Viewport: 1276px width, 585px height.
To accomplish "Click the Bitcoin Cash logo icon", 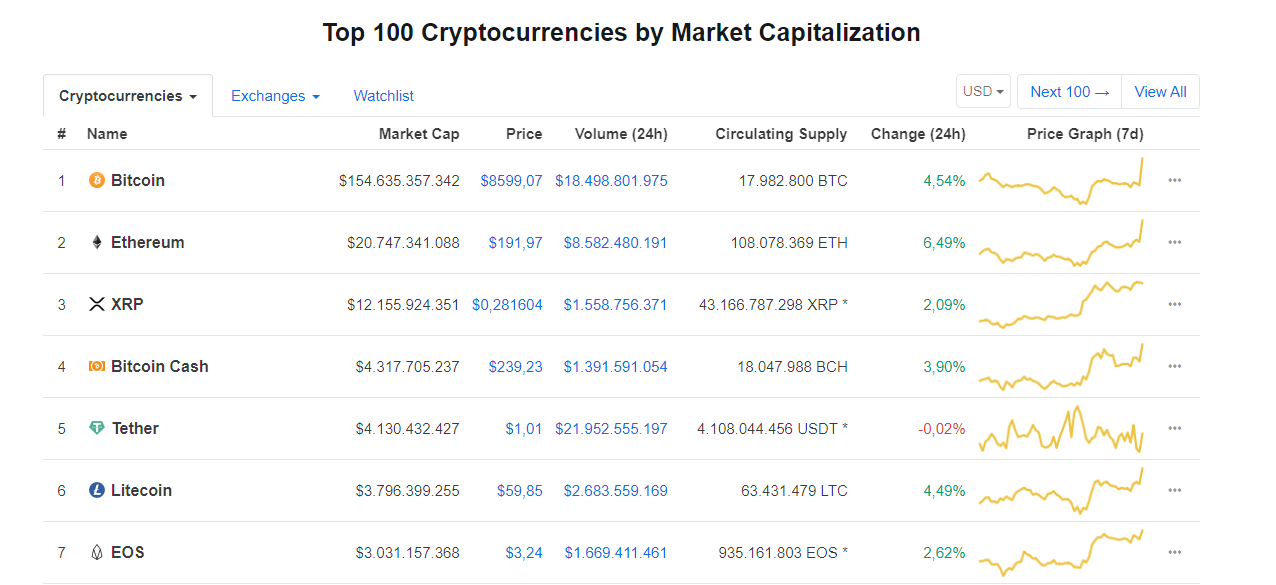I will [97, 367].
